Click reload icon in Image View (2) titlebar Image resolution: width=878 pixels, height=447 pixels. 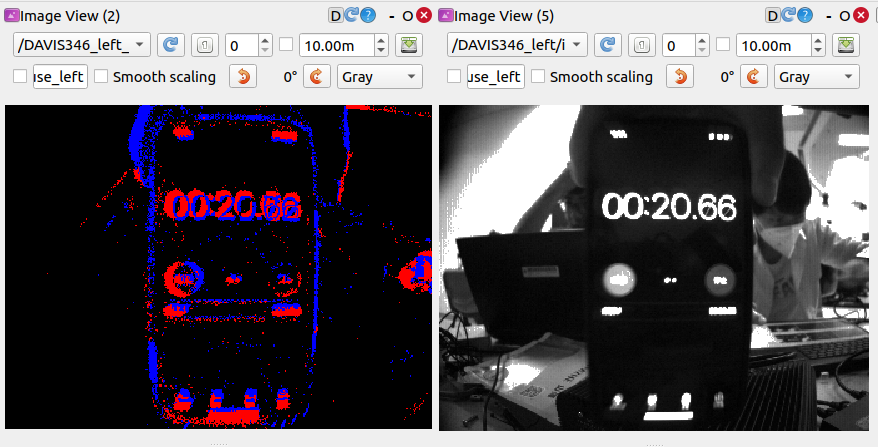click(x=351, y=16)
